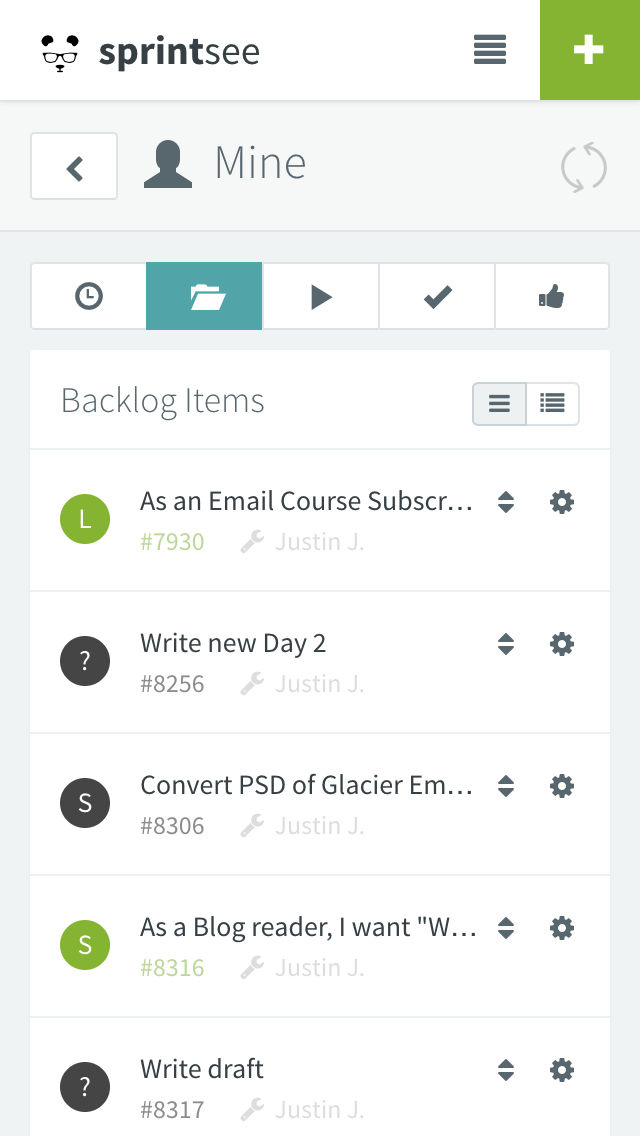The image size is (640, 1136).
Task: Switch to the play in-progress tab
Action: coord(321,296)
